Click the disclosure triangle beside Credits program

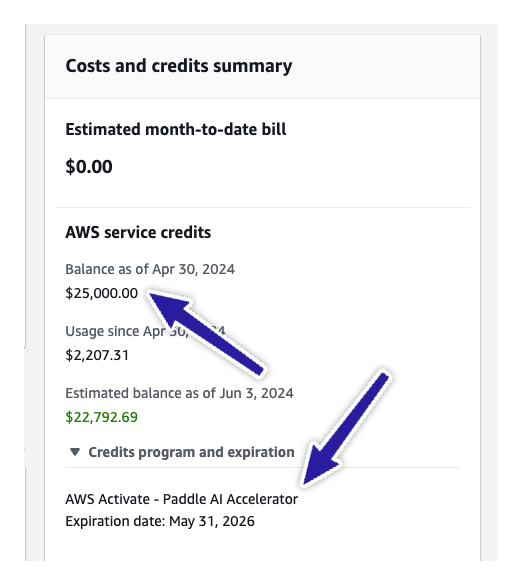(x=75, y=452)
